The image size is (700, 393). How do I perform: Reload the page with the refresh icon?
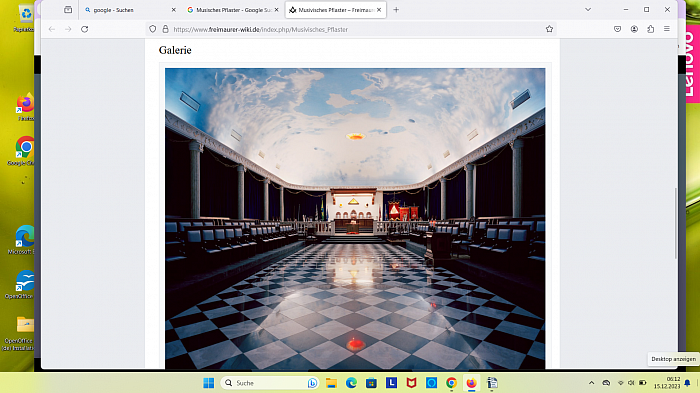pos(84,29)
